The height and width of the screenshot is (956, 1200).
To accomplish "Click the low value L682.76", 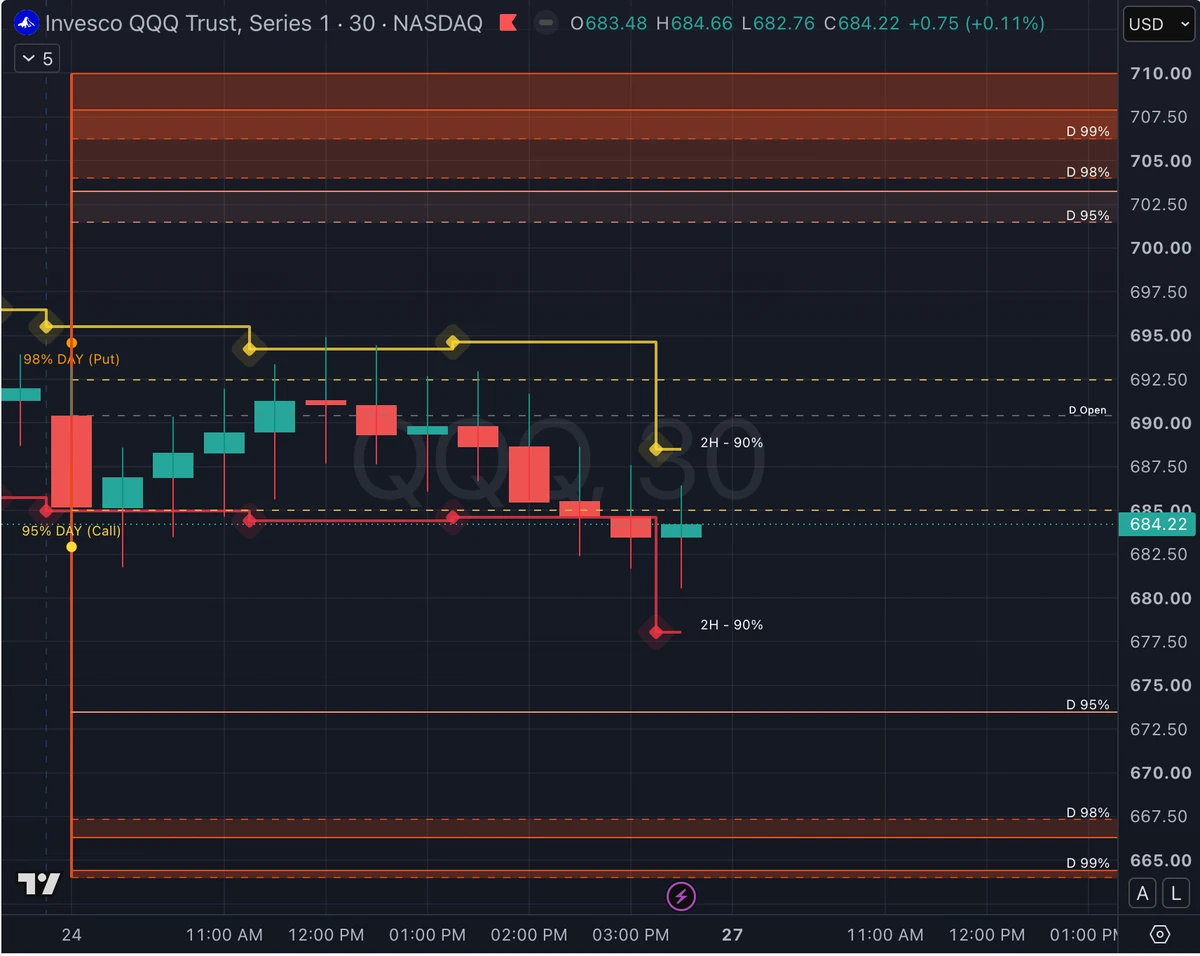I will click(x=780, y=23).
